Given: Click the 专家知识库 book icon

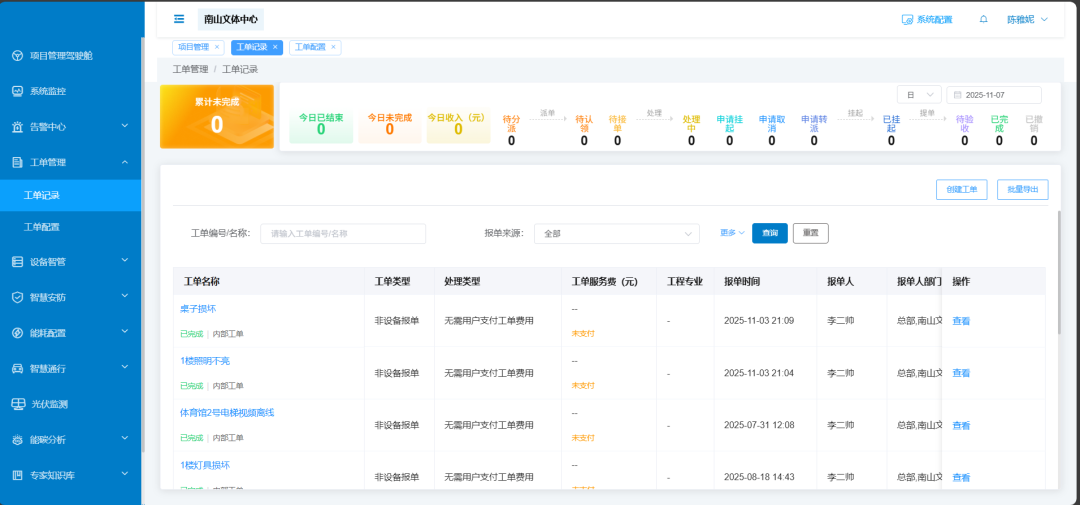Looking at the screenshot, I should click(x=18, y=475).
